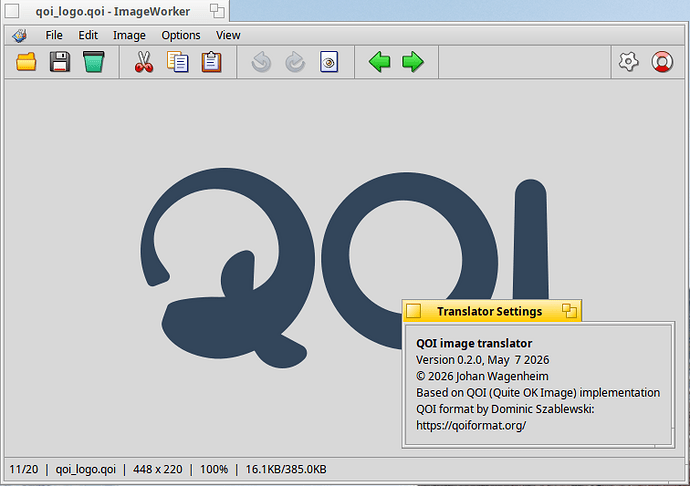Click the qoi_logo.qoi - ImageWorker title tab
The image size is (690, 486).
pyautogui.click(x=115, y=11)
